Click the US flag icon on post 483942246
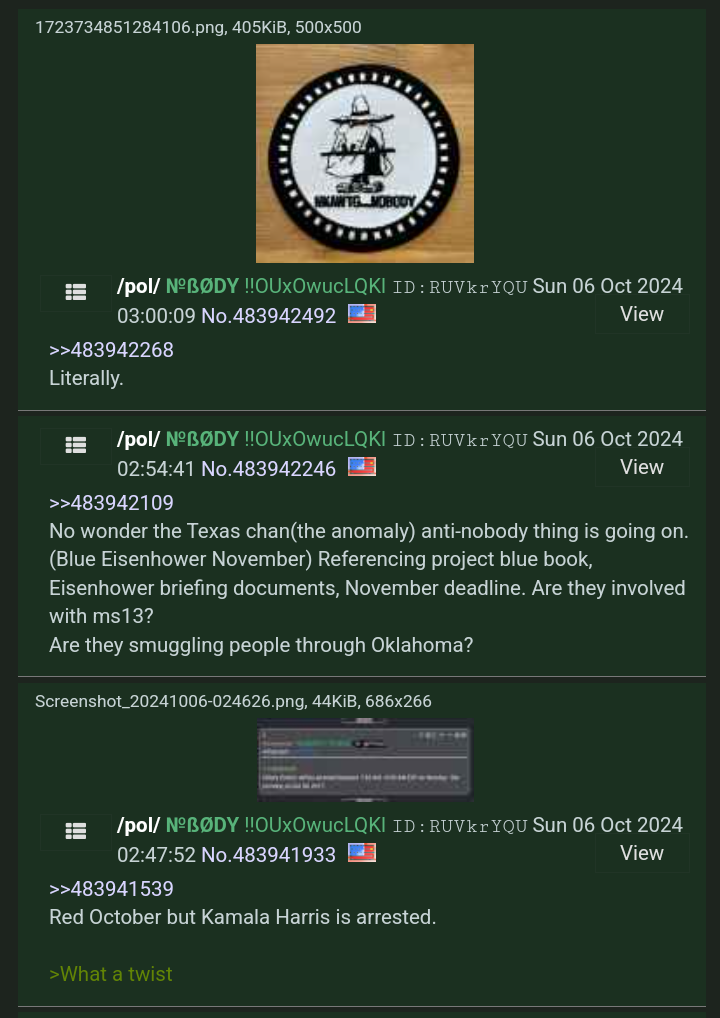Viewport: 720px width, 1018px height. (362, 467)
